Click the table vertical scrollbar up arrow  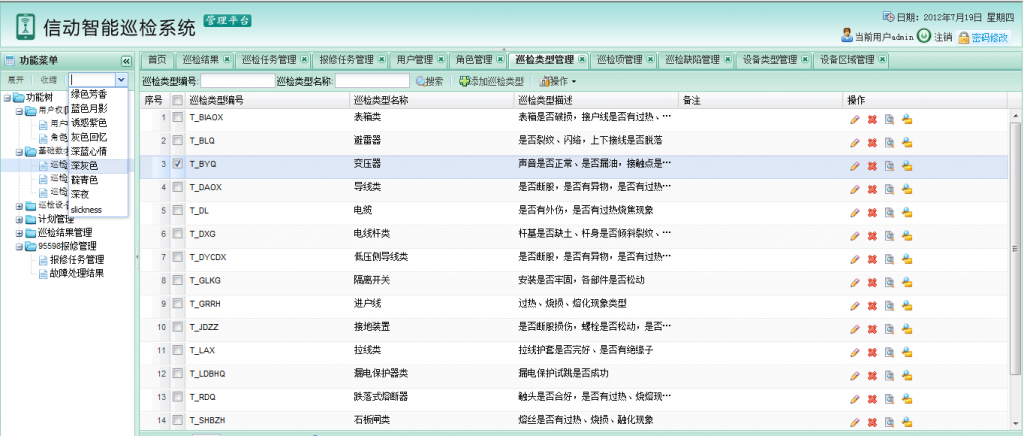[1015, 115]
